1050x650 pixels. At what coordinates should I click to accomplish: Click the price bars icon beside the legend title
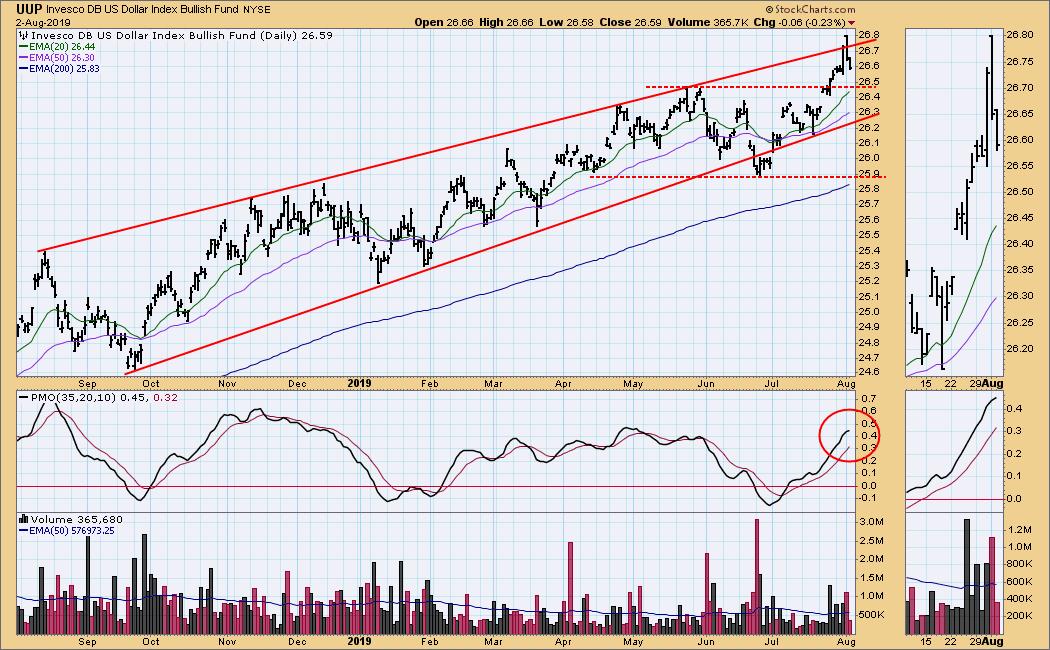(24, 35)
